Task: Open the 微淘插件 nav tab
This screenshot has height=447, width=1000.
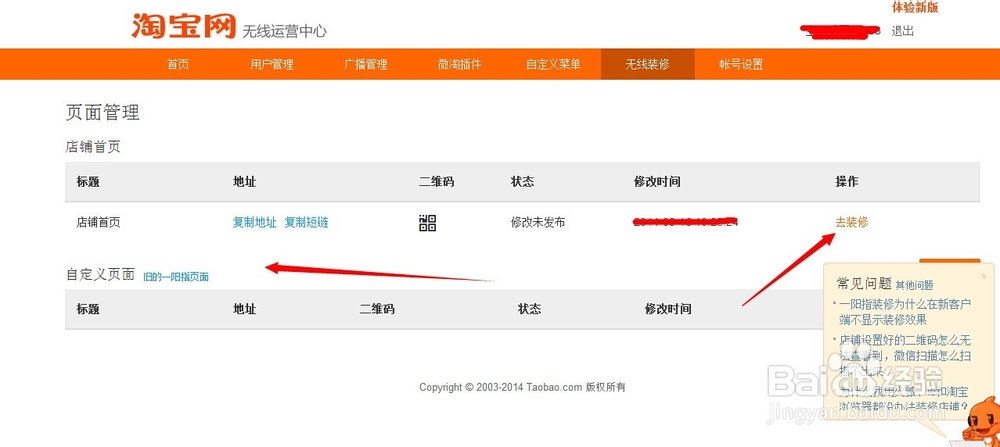Action: tap(459, 64)
